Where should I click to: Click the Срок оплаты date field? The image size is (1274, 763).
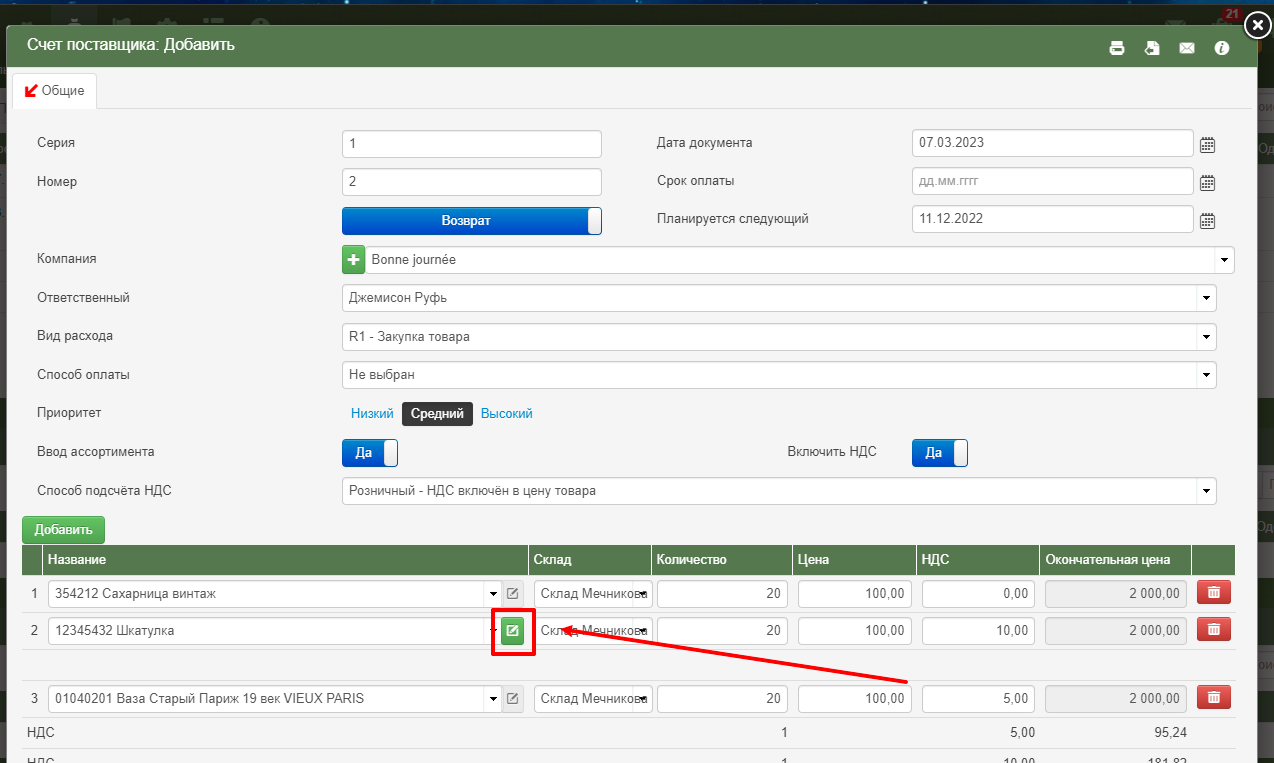coord(1053,181)
